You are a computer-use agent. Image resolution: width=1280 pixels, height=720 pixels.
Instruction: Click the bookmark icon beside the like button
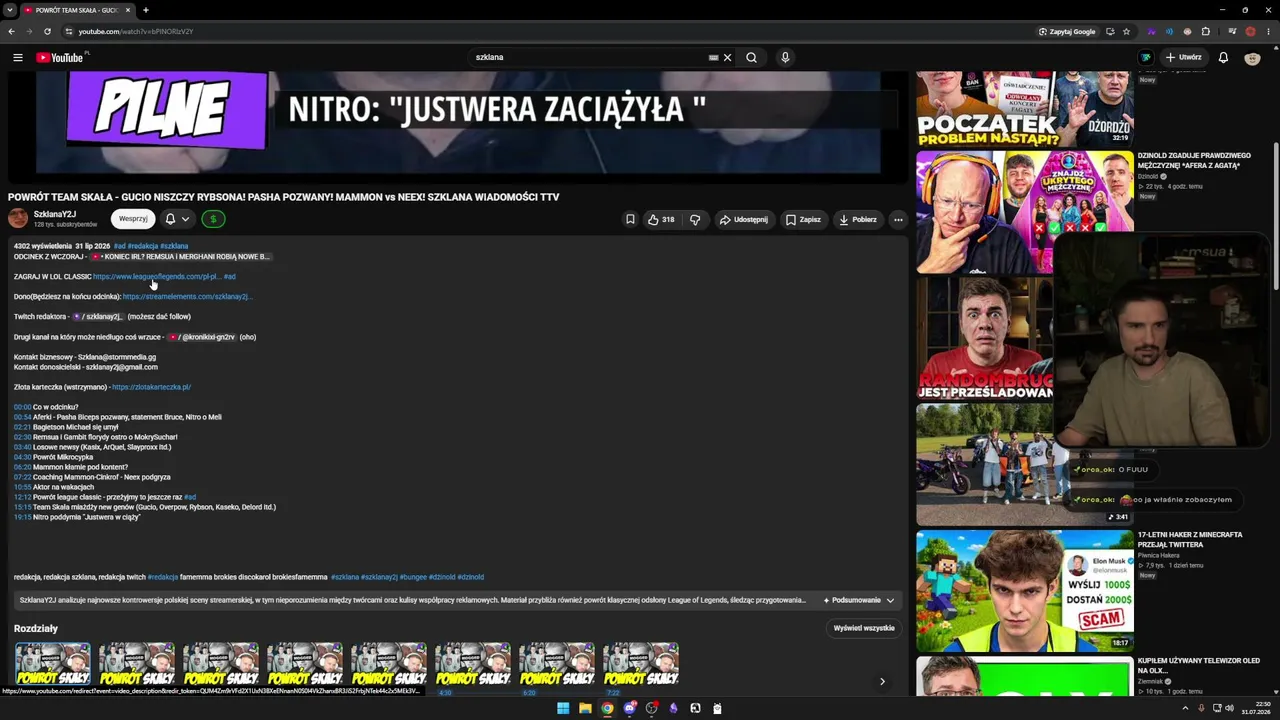click(x=630, y=219)
